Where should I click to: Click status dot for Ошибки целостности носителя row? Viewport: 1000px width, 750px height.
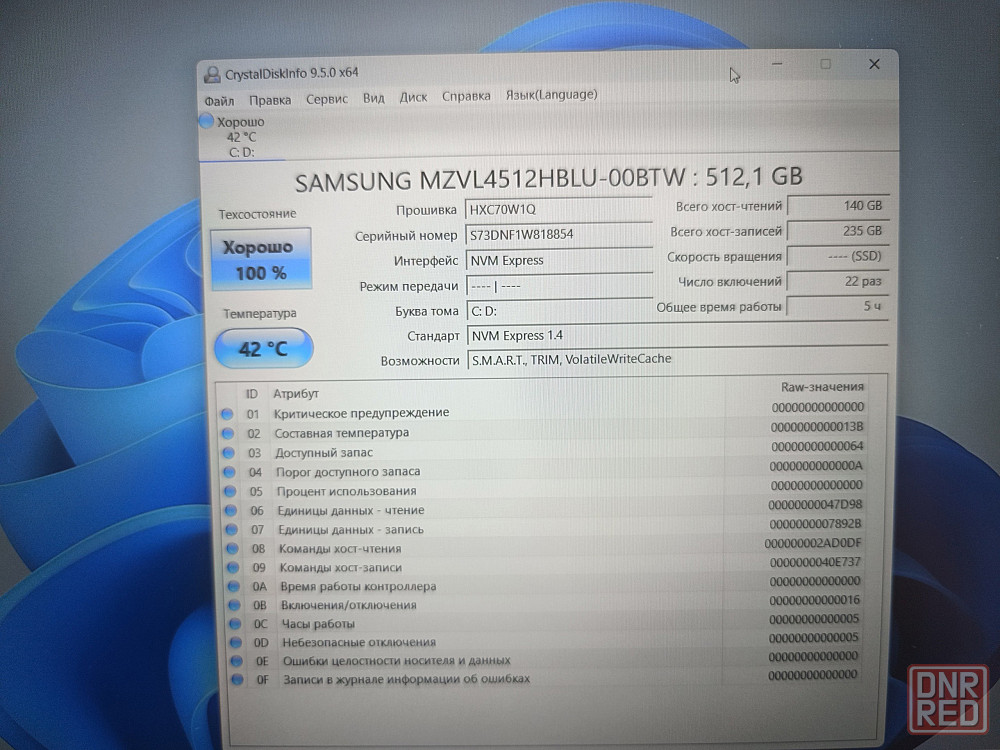click(x=236, y=661)
